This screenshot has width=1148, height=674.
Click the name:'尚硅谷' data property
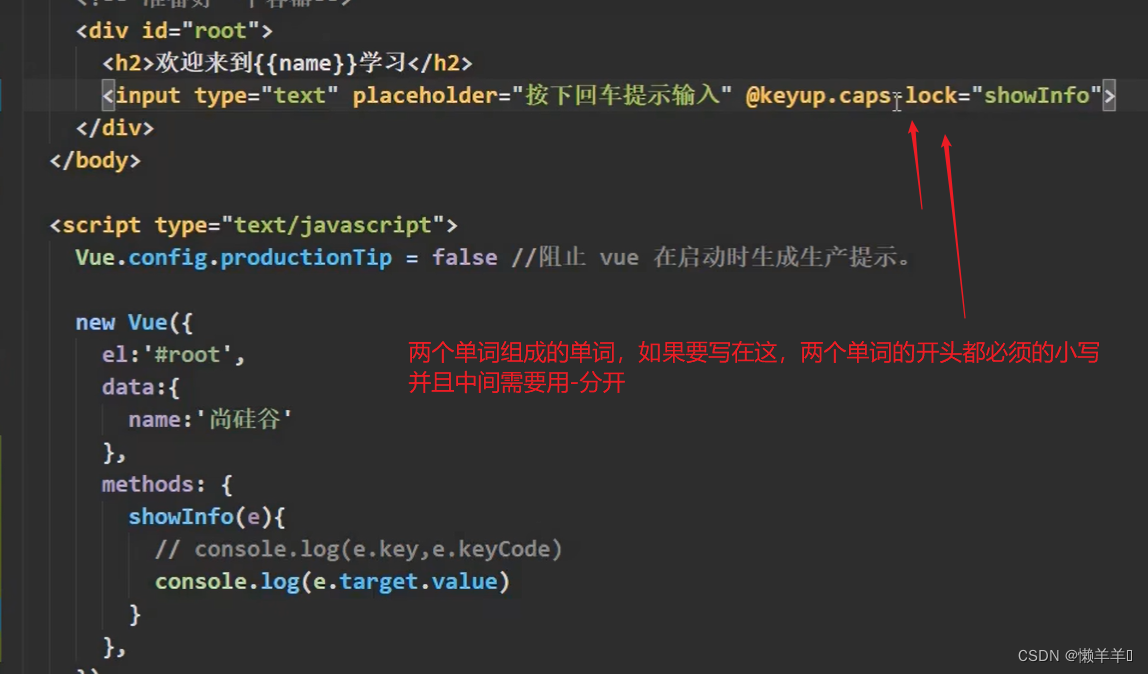210,419
